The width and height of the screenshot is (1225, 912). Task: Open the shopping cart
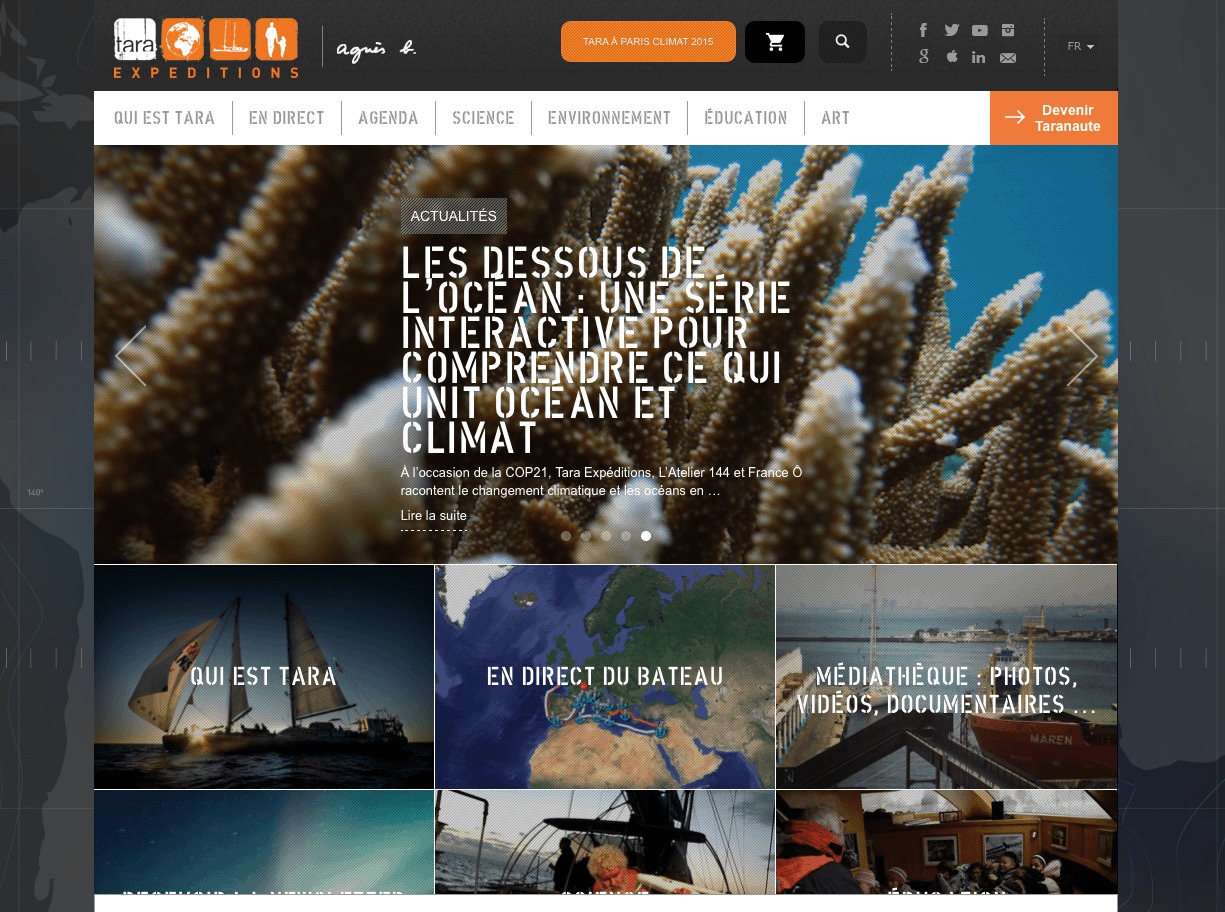pyautogui.click(x=775, y=42)
